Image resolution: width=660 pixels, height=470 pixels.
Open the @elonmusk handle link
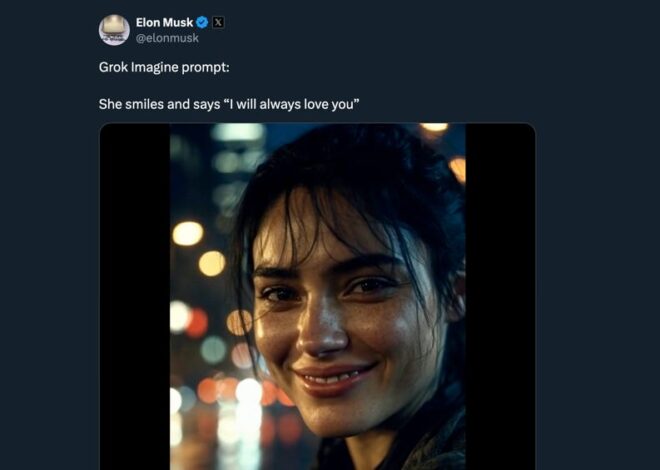pos(167,38)
